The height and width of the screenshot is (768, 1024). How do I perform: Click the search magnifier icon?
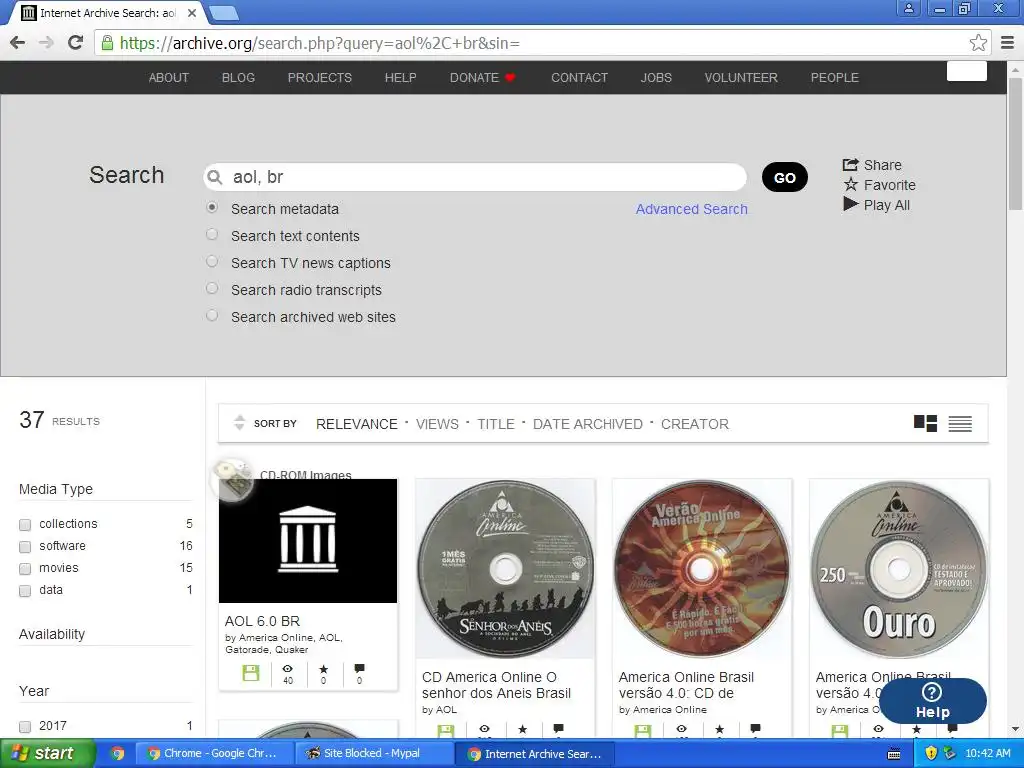214,177
